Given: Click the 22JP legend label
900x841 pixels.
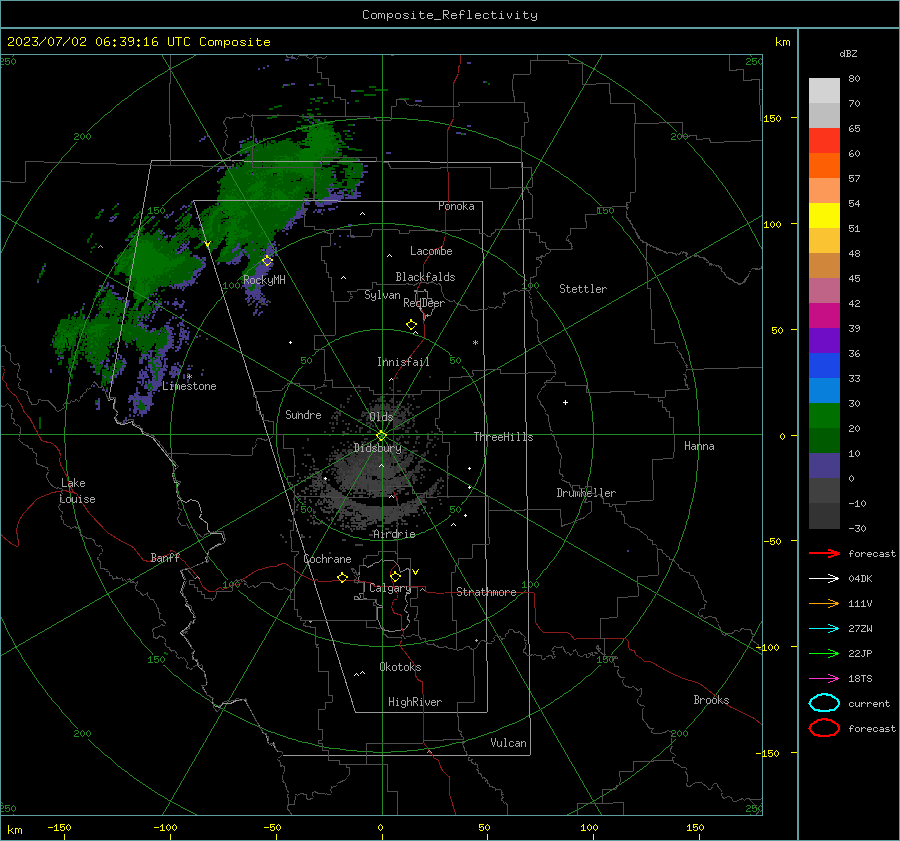Looking at the screenshot, I should (x=860, y=653).
